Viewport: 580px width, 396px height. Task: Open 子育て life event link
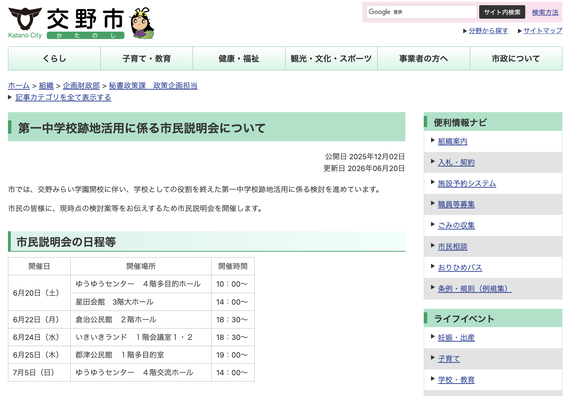[449, 359]
